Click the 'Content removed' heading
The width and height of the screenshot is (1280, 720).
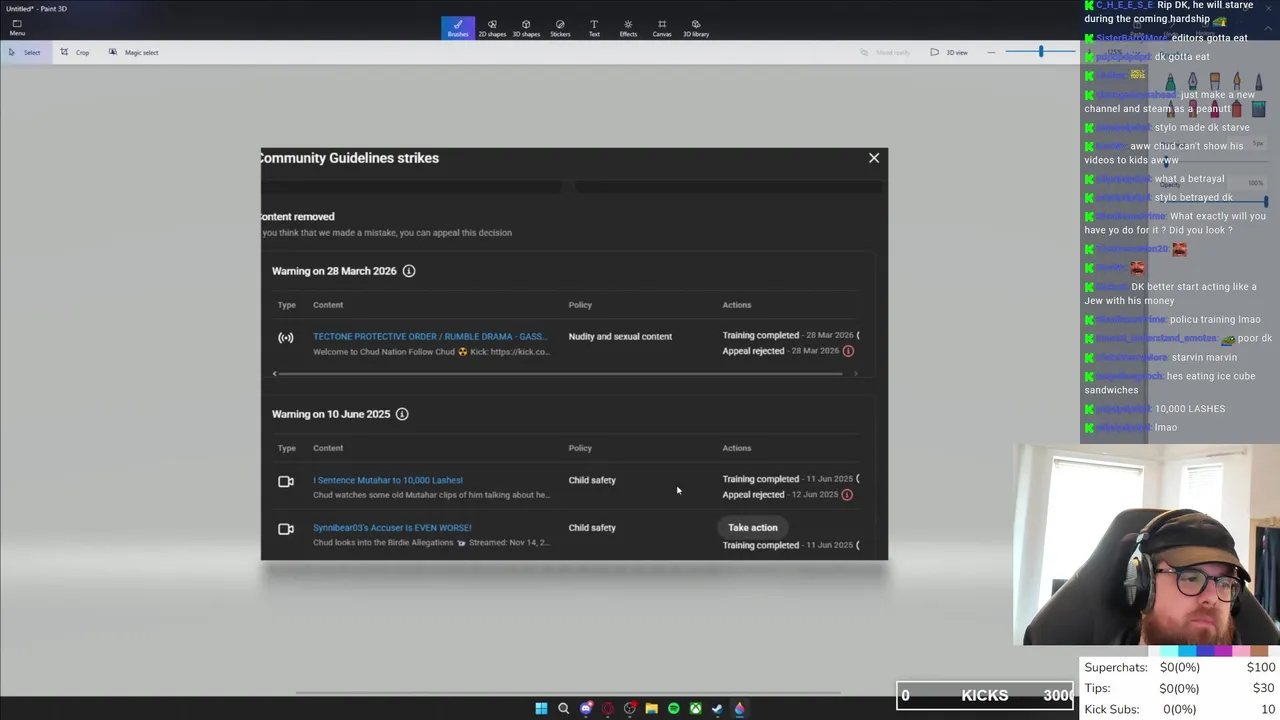tap(298, 216)
